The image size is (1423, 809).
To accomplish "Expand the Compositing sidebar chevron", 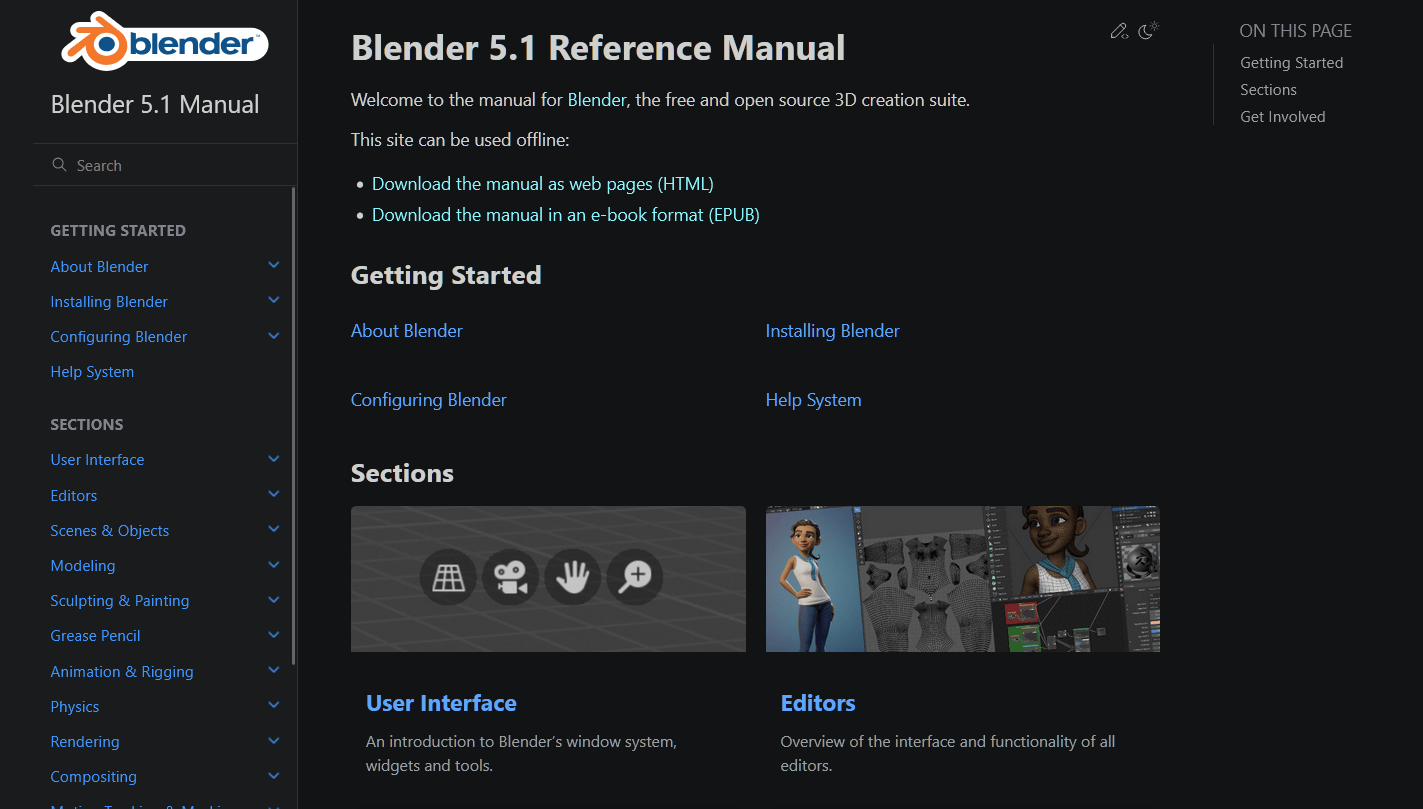I will click(x=274, y=776).
